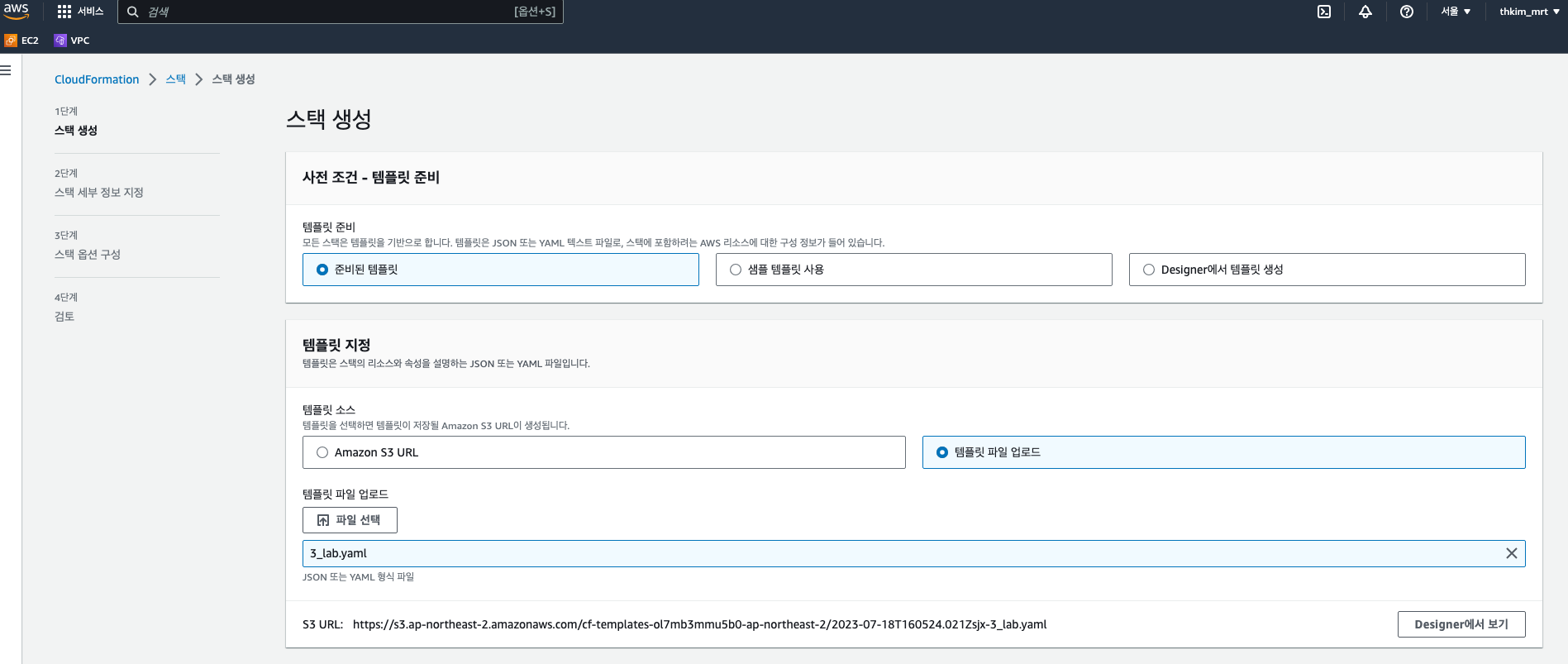Click Designer에서 보기 button
Image resolution: width=1568 pixels, height=664 pixels.
(1461, 624)
